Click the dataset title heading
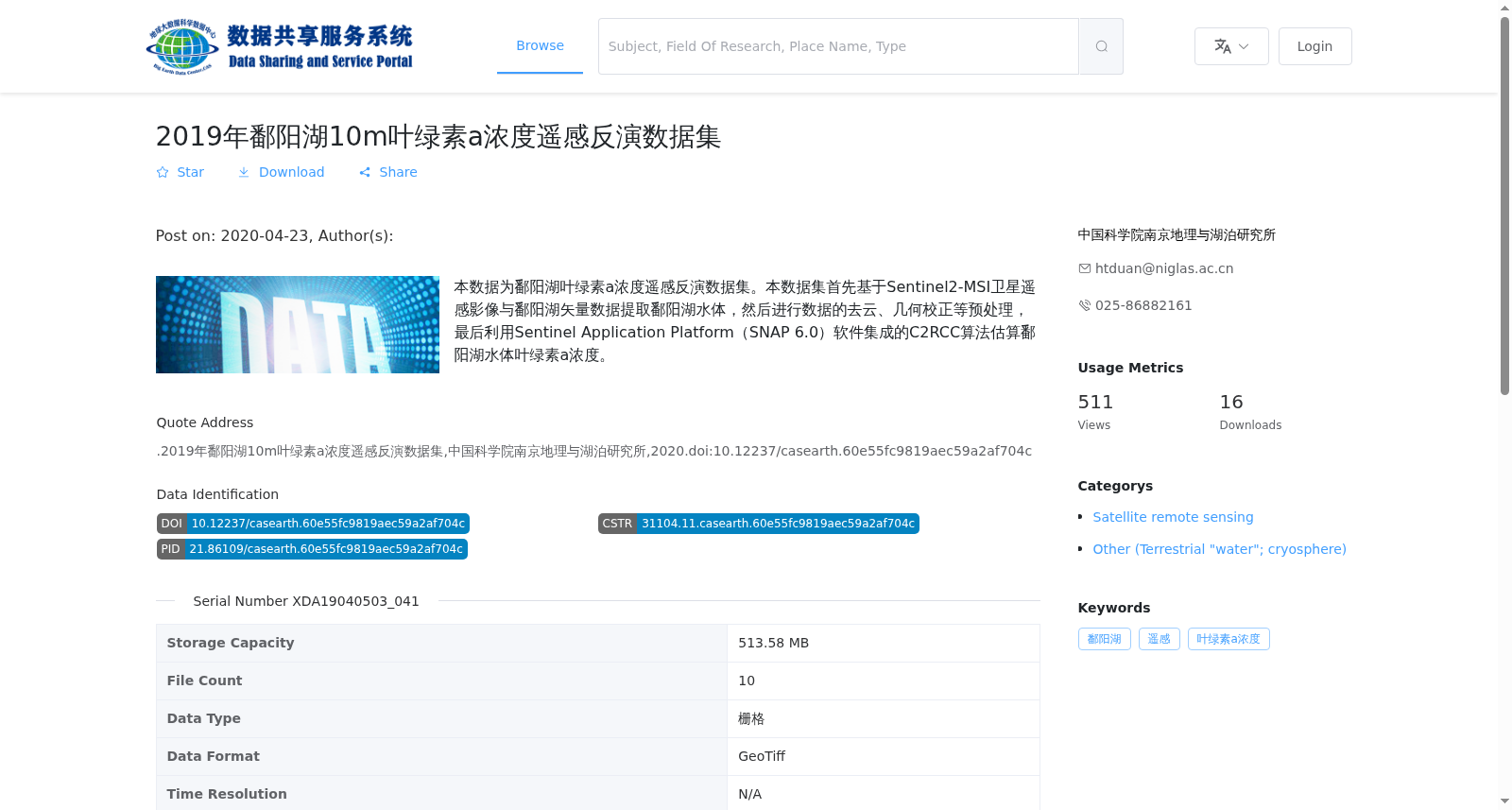1512x810 pixels. (438, 136)
